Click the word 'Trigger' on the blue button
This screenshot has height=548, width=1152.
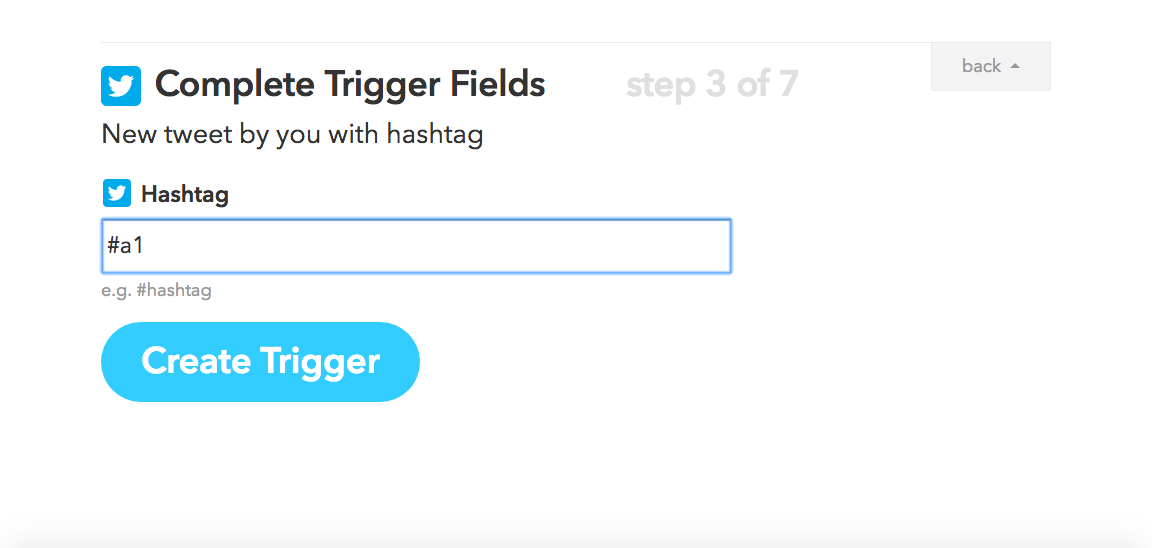(x=320, y=361)
